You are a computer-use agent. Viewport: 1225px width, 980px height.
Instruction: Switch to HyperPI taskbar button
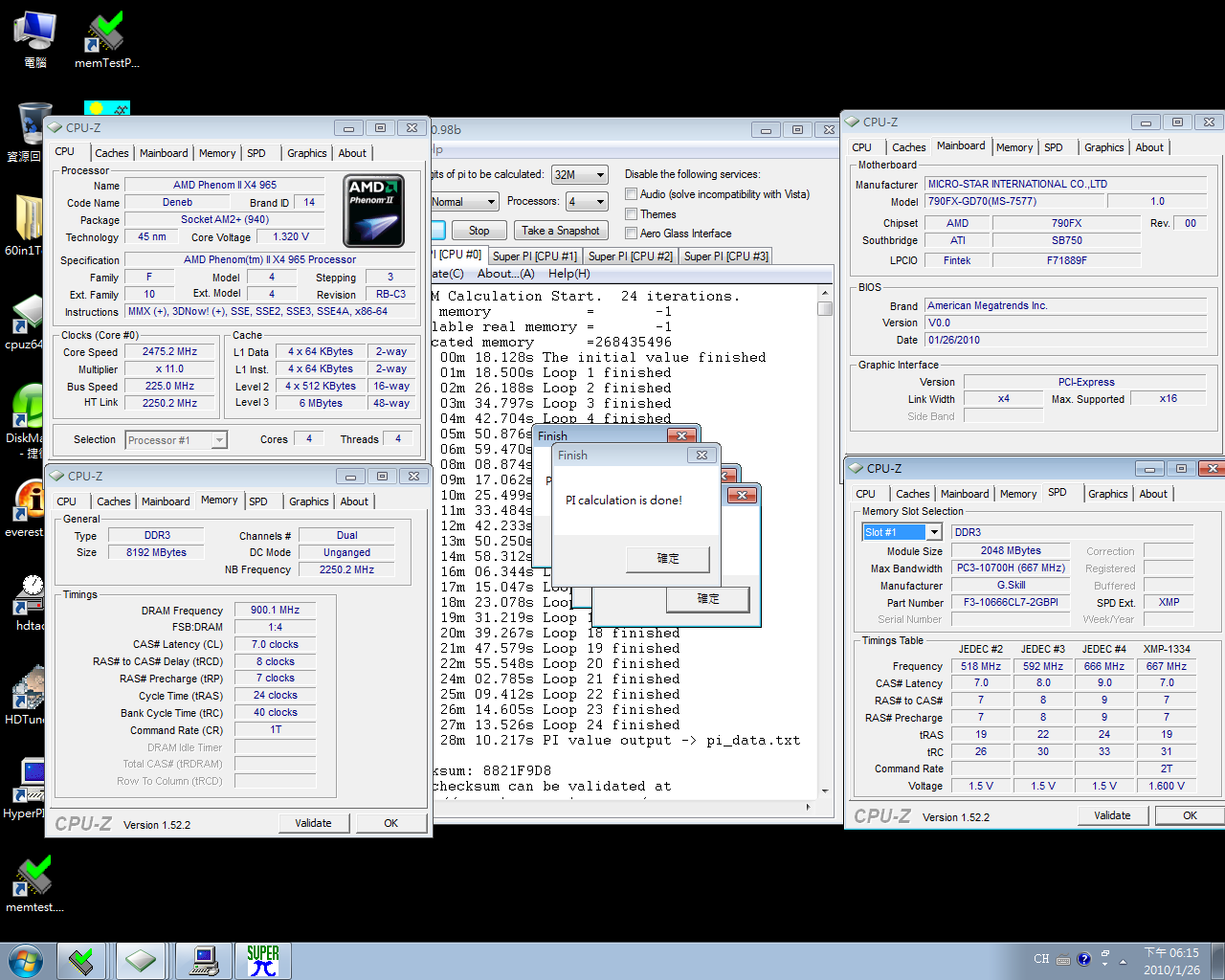point(203,961)
